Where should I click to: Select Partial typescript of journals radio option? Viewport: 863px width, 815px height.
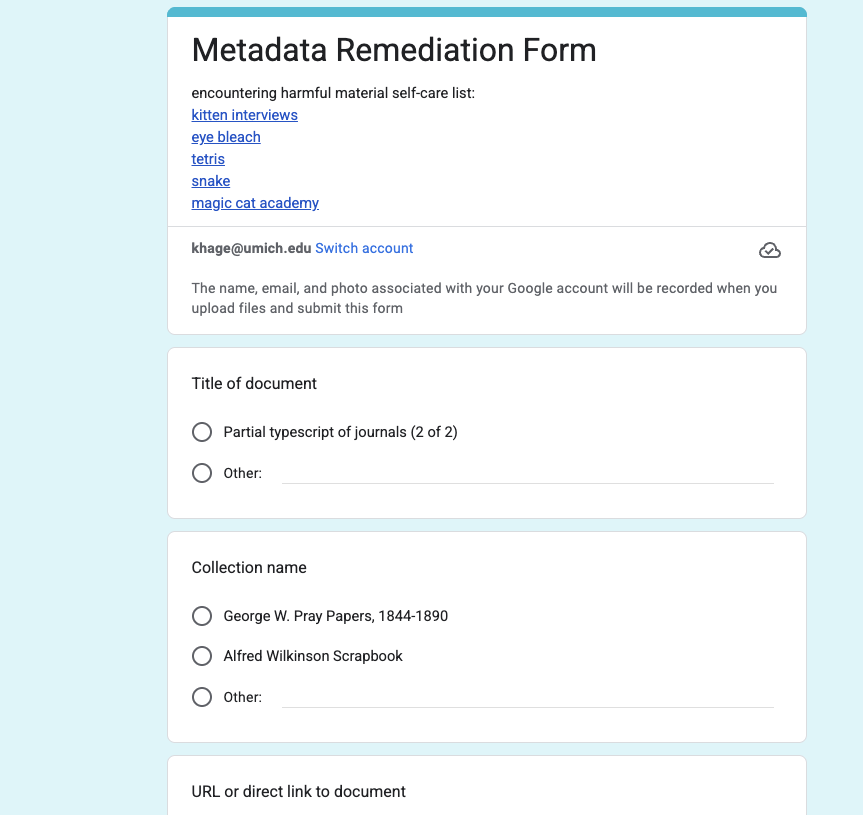202,432
